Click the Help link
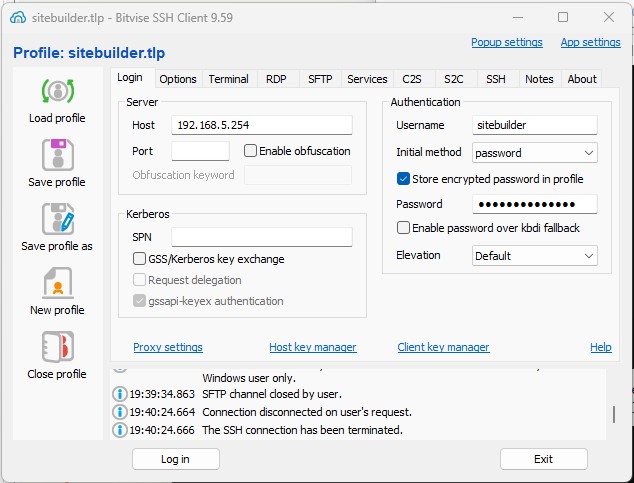Image resolution: width=634 pixels, height=483 pixels. tap(601, 347)
